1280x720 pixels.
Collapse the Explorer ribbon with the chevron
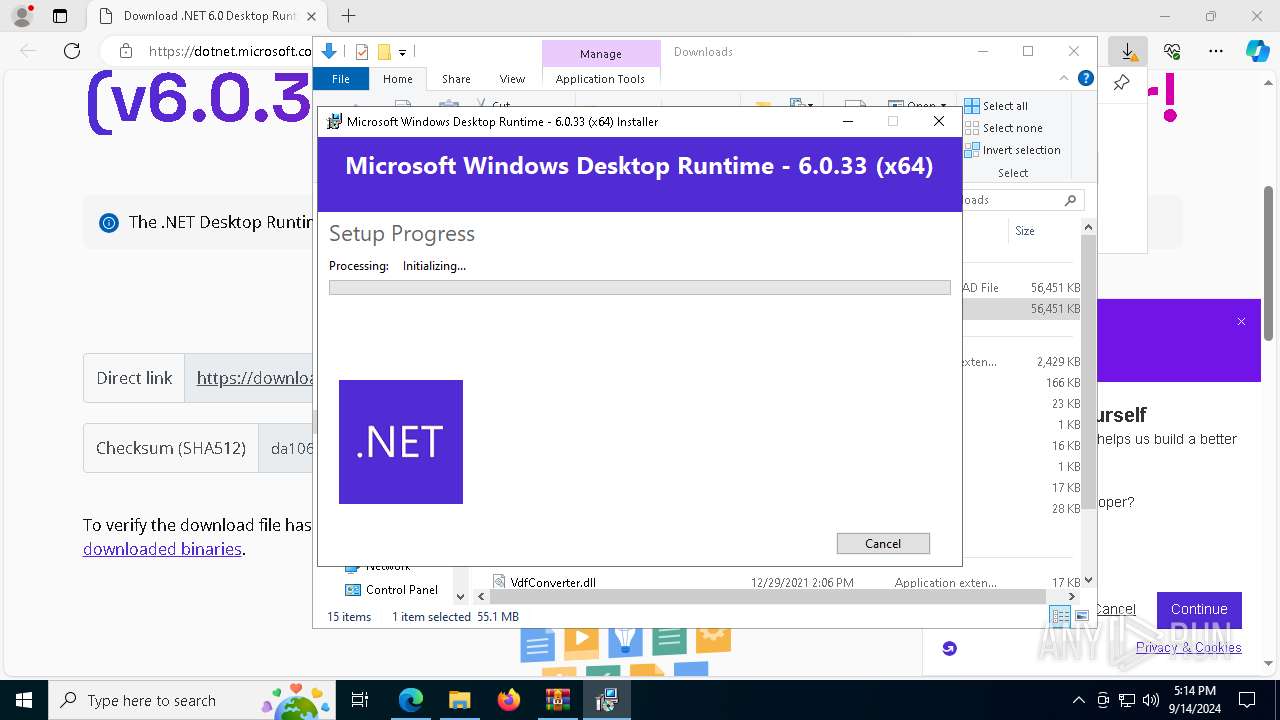[x=1064, y=79]
